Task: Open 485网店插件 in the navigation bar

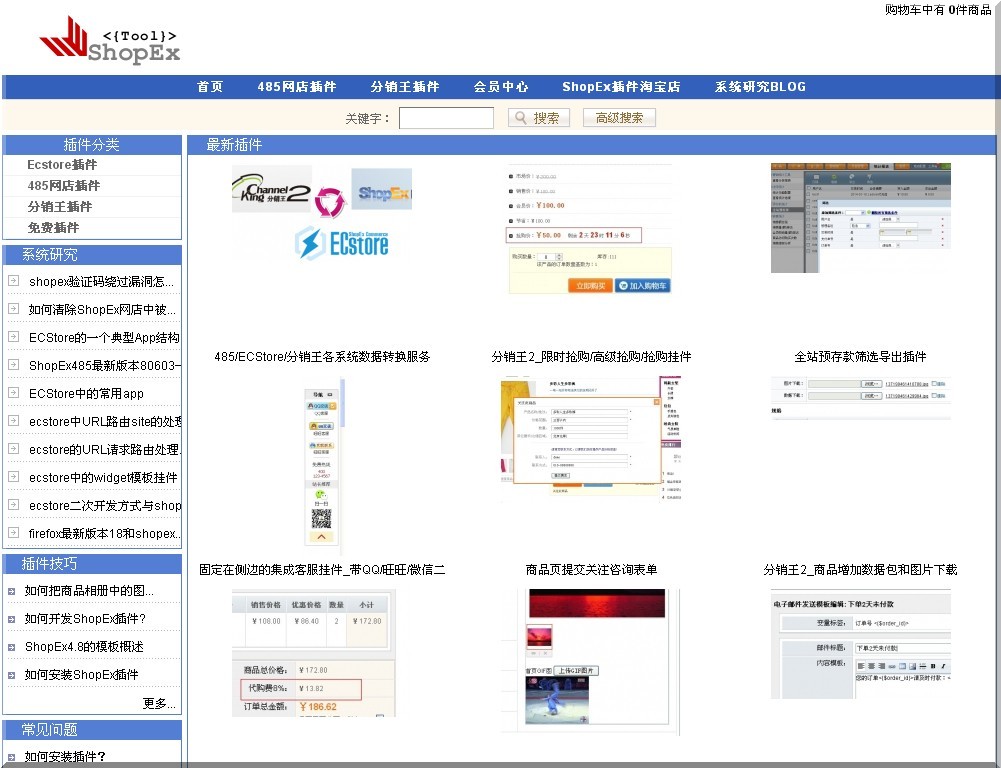Action: (x=297, y=87)
